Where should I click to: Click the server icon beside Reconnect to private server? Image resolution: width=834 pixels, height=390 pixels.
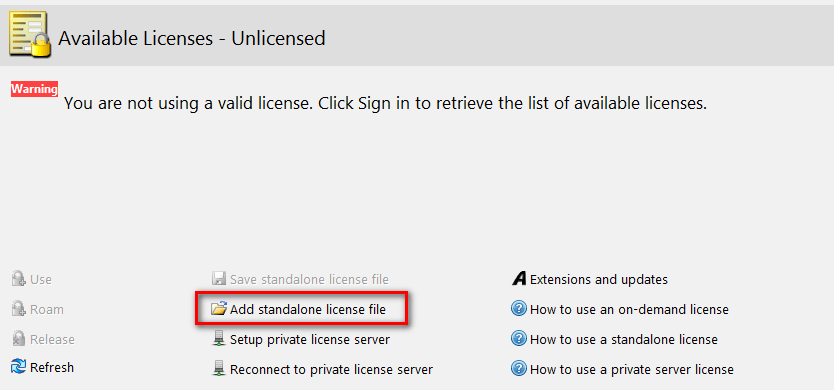pos(219,369)
